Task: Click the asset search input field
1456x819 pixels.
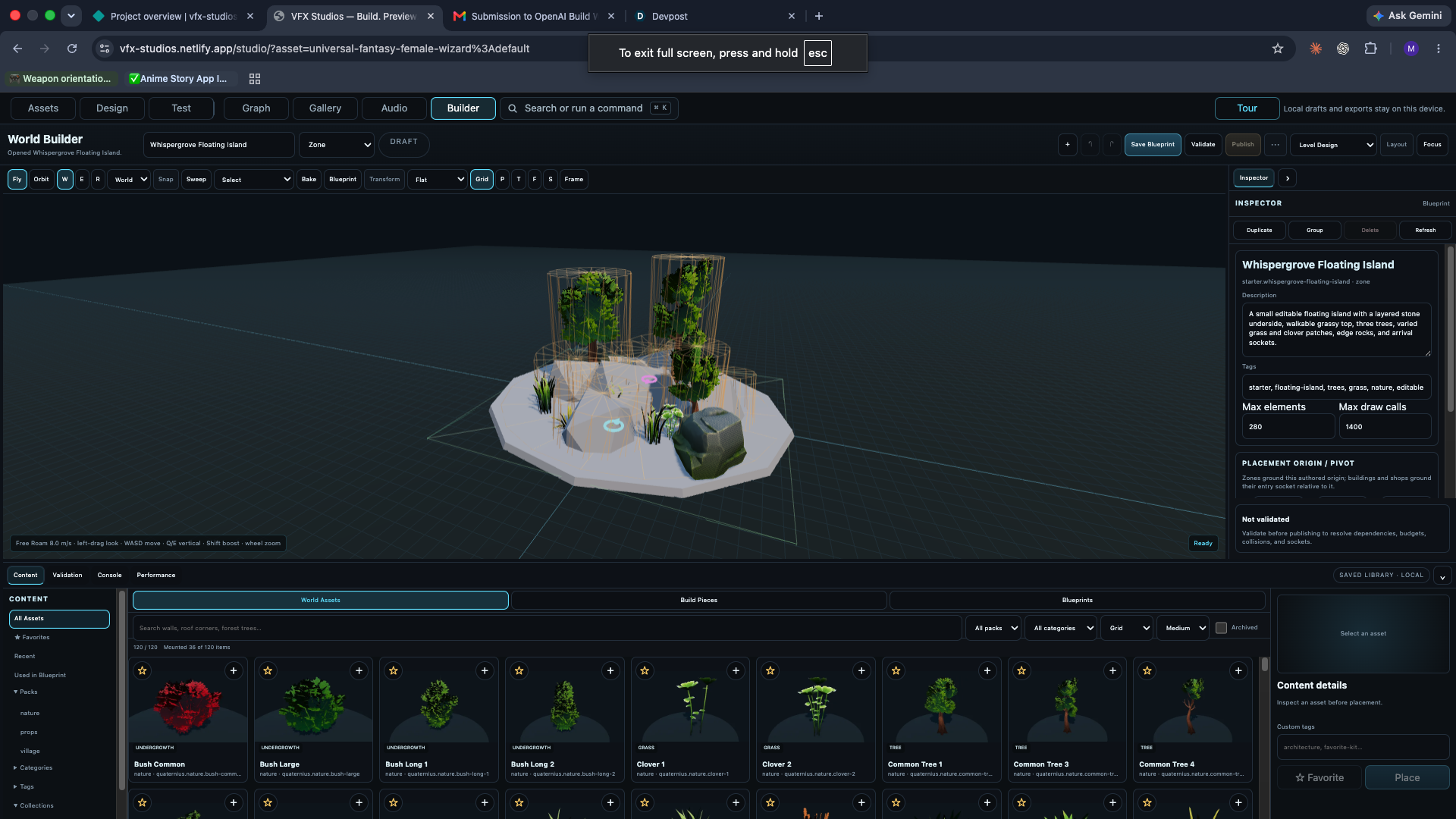Action: click(547, 628)
